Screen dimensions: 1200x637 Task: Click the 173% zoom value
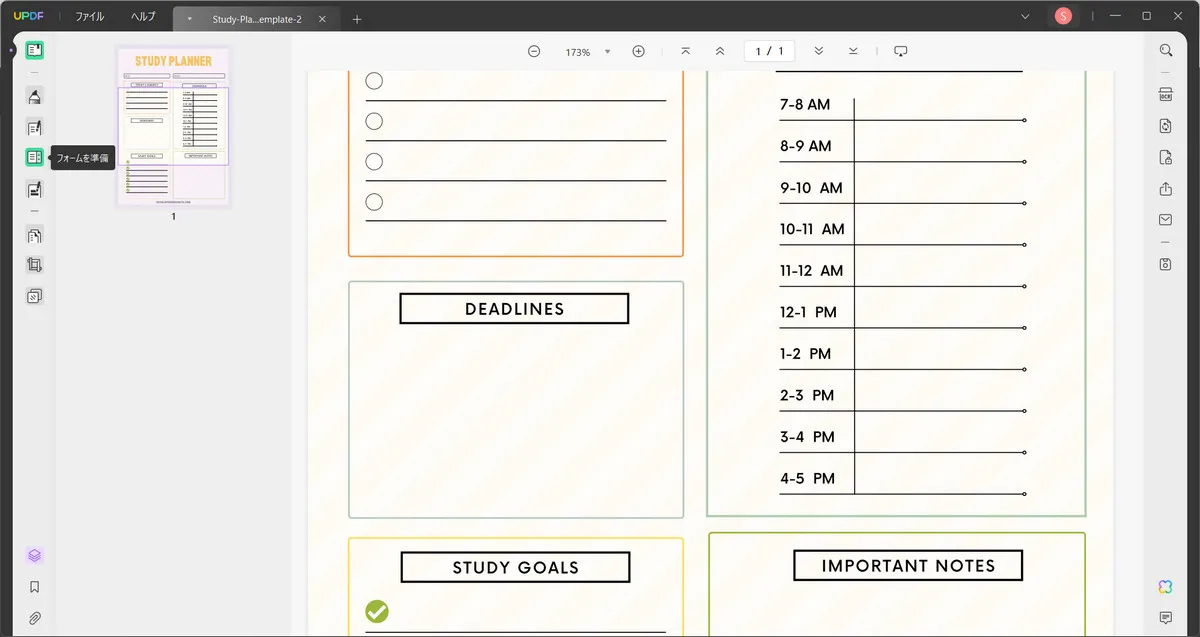[578, 52]
